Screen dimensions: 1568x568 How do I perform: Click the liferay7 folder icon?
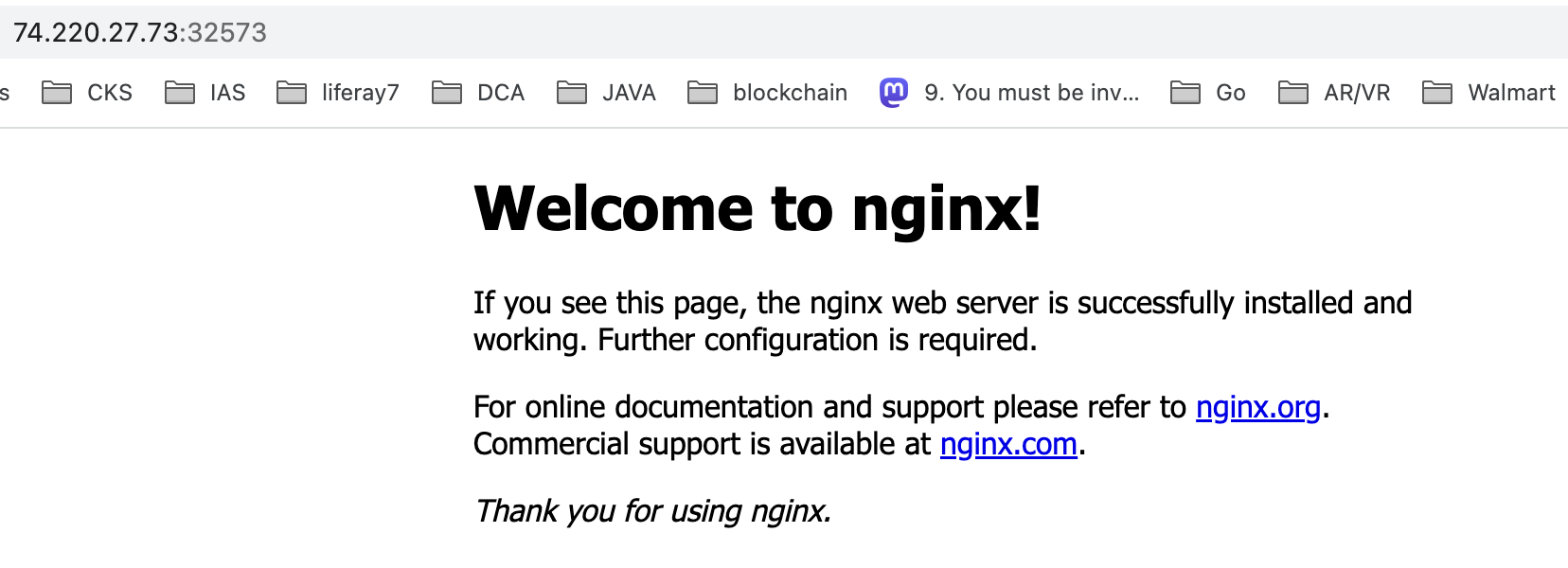click(292, 93)
